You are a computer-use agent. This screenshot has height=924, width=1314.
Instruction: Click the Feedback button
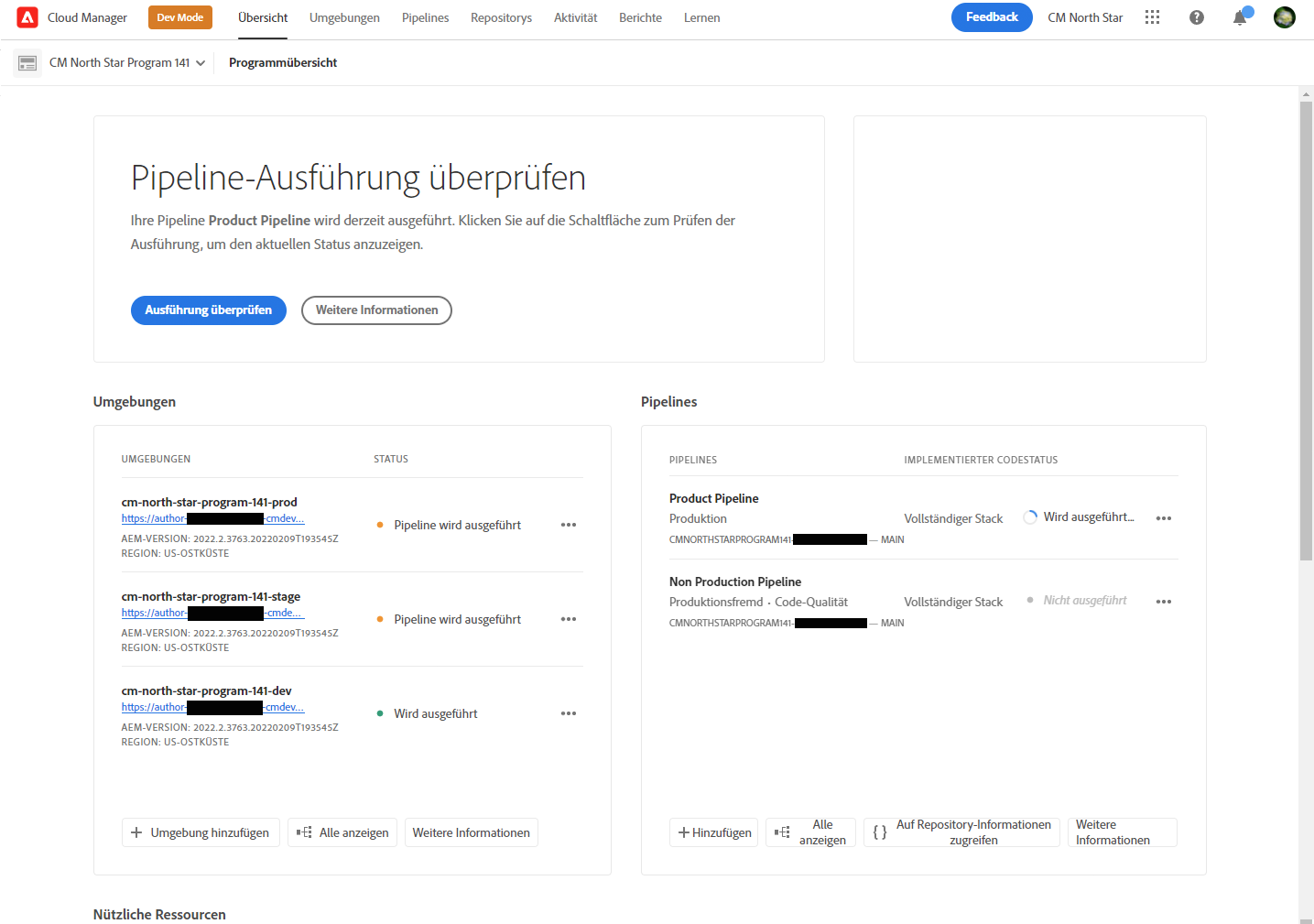pyautogui.click(x=992, y=17)
